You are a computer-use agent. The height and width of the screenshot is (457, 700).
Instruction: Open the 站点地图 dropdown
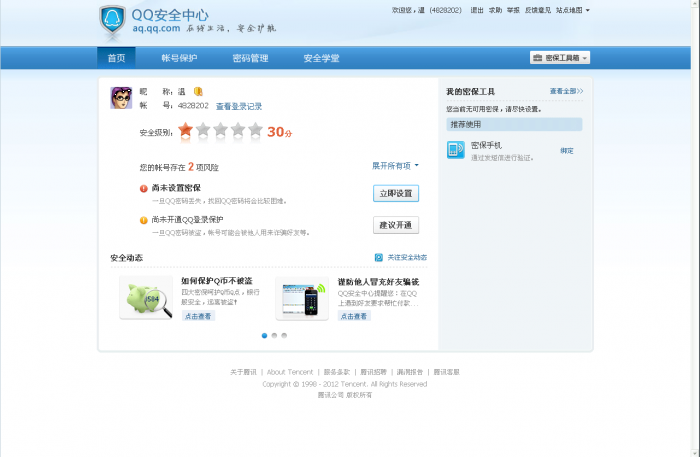[573, 10]
